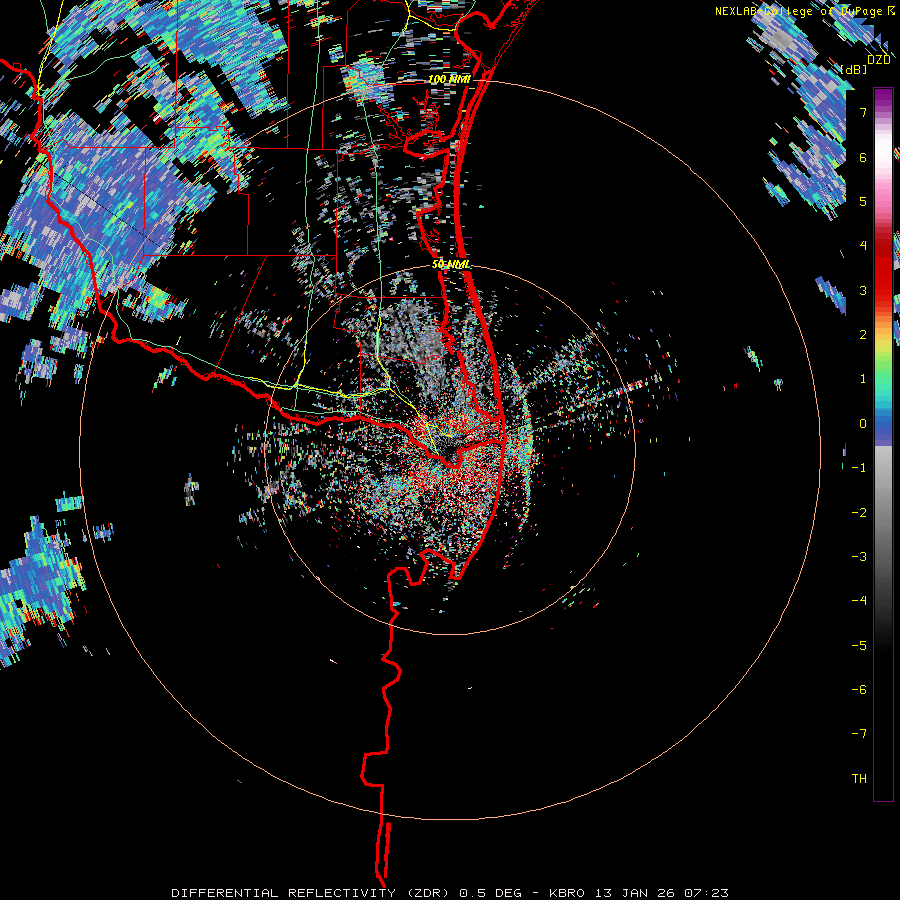The image size is (900, 900).
Task: Click the -4 value on the dB scale
Action: tap(859, 600)
